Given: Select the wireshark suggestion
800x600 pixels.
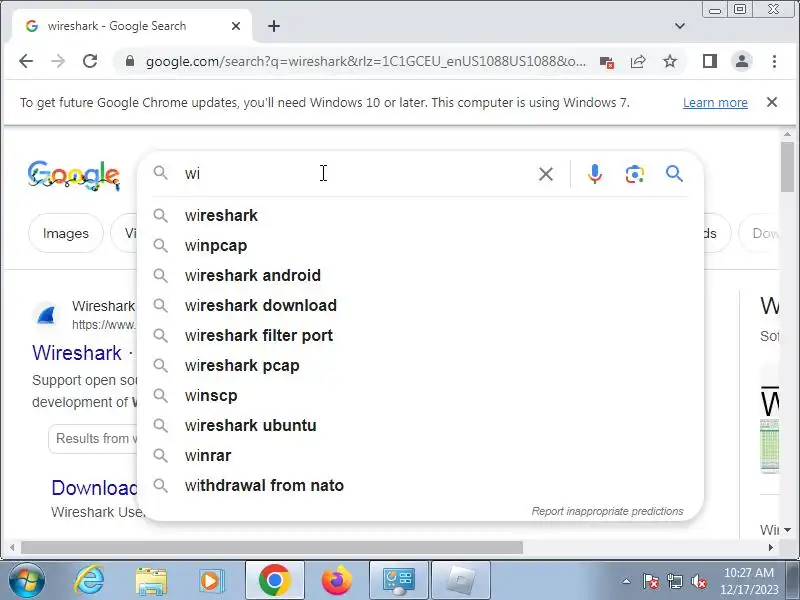Looking at the screenshot, I should pos(420,215).
